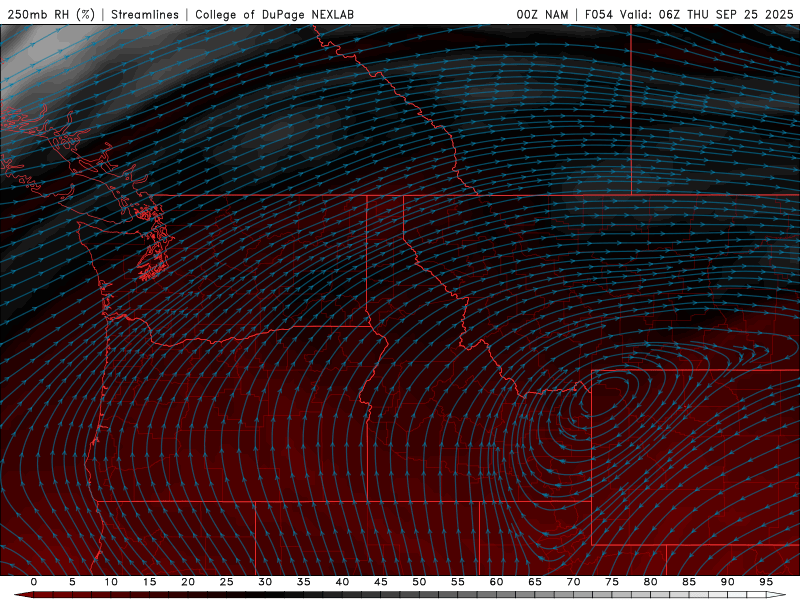Image resolution: width=800 pixels, height=600 pixels.
Task: Click the 'Valid: 06Z THU SEP 25 2025' text
Action: click(x=707, y=14)
